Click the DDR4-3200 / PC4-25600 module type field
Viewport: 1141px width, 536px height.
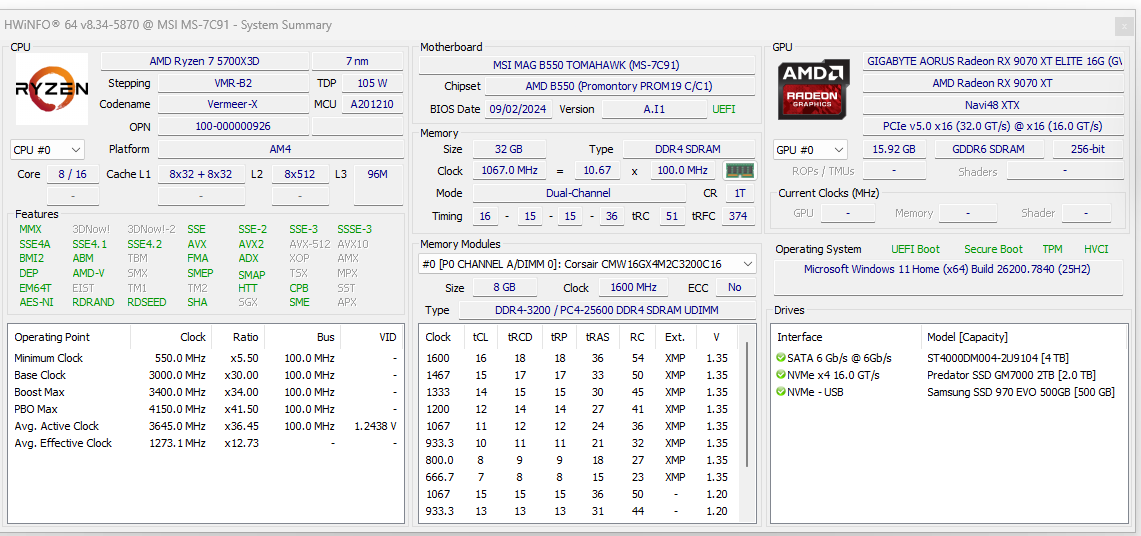[x=607, y=311]
